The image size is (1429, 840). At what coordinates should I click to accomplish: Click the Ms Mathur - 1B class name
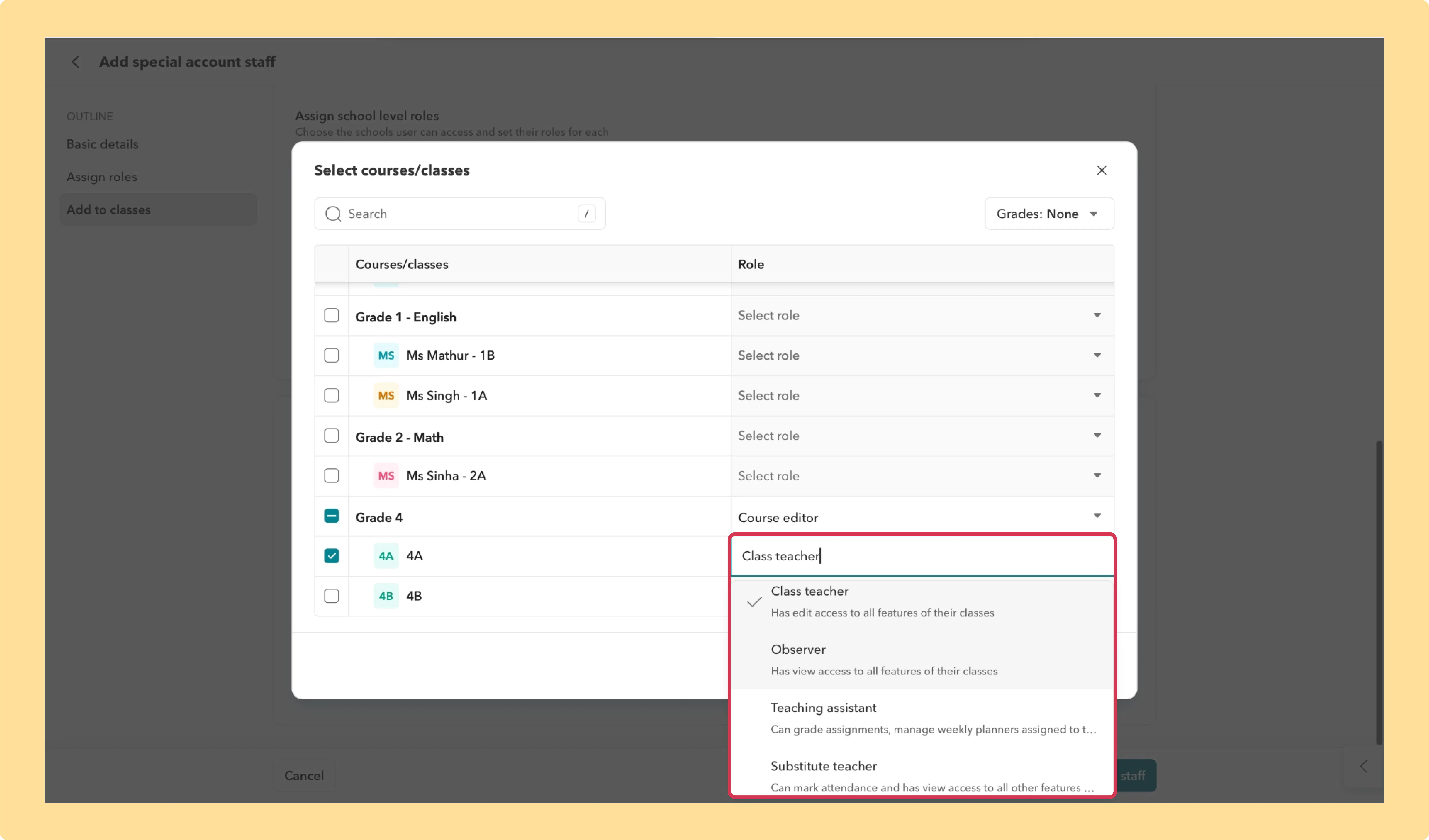pyautogui.click(x=450, y=356)
